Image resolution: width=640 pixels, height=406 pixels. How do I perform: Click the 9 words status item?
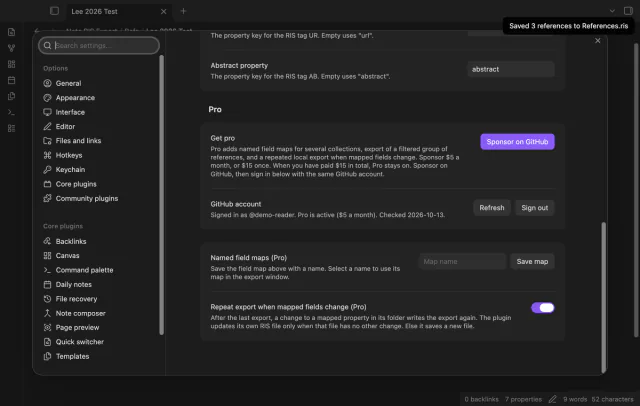(575, 399)
